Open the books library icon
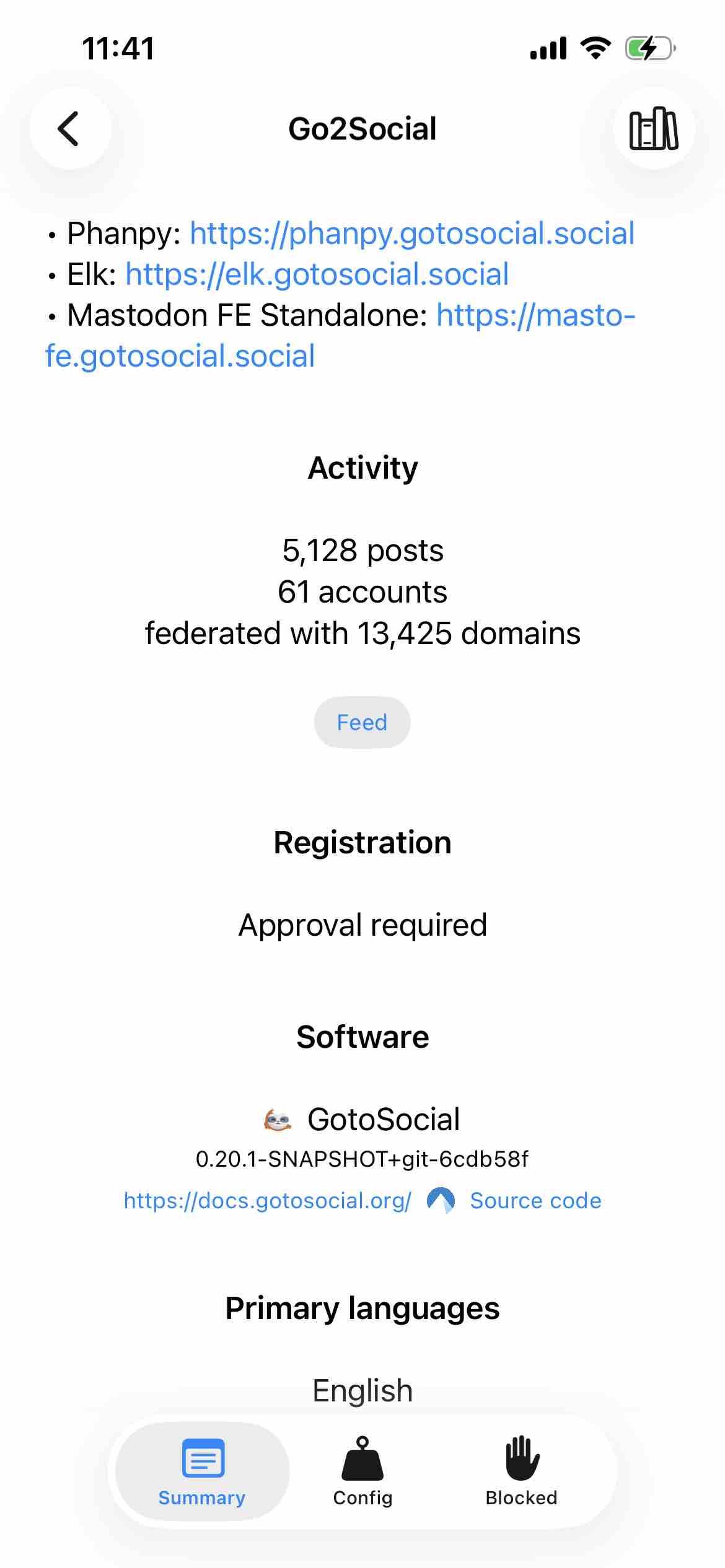This screenshot has height=1568, width=725. click(x=654, y=129)
